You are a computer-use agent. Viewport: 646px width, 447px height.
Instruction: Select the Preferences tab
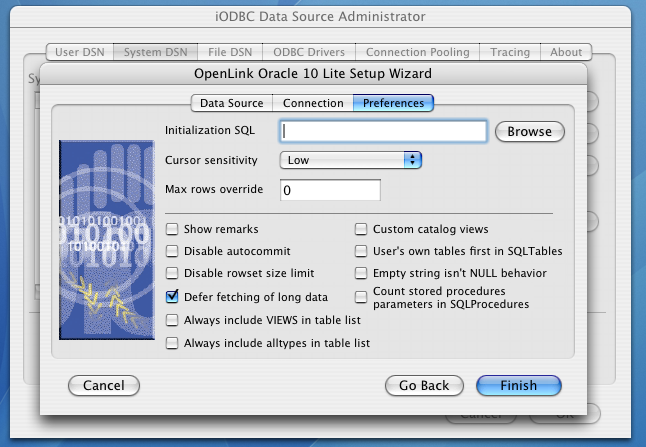(393, 103)
